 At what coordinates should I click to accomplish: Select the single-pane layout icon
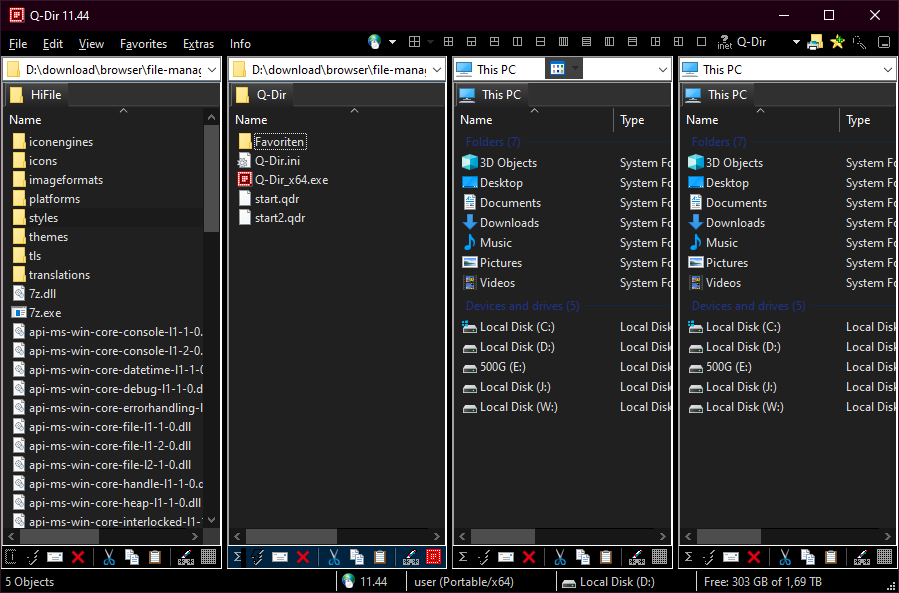(x=701, y=42)
